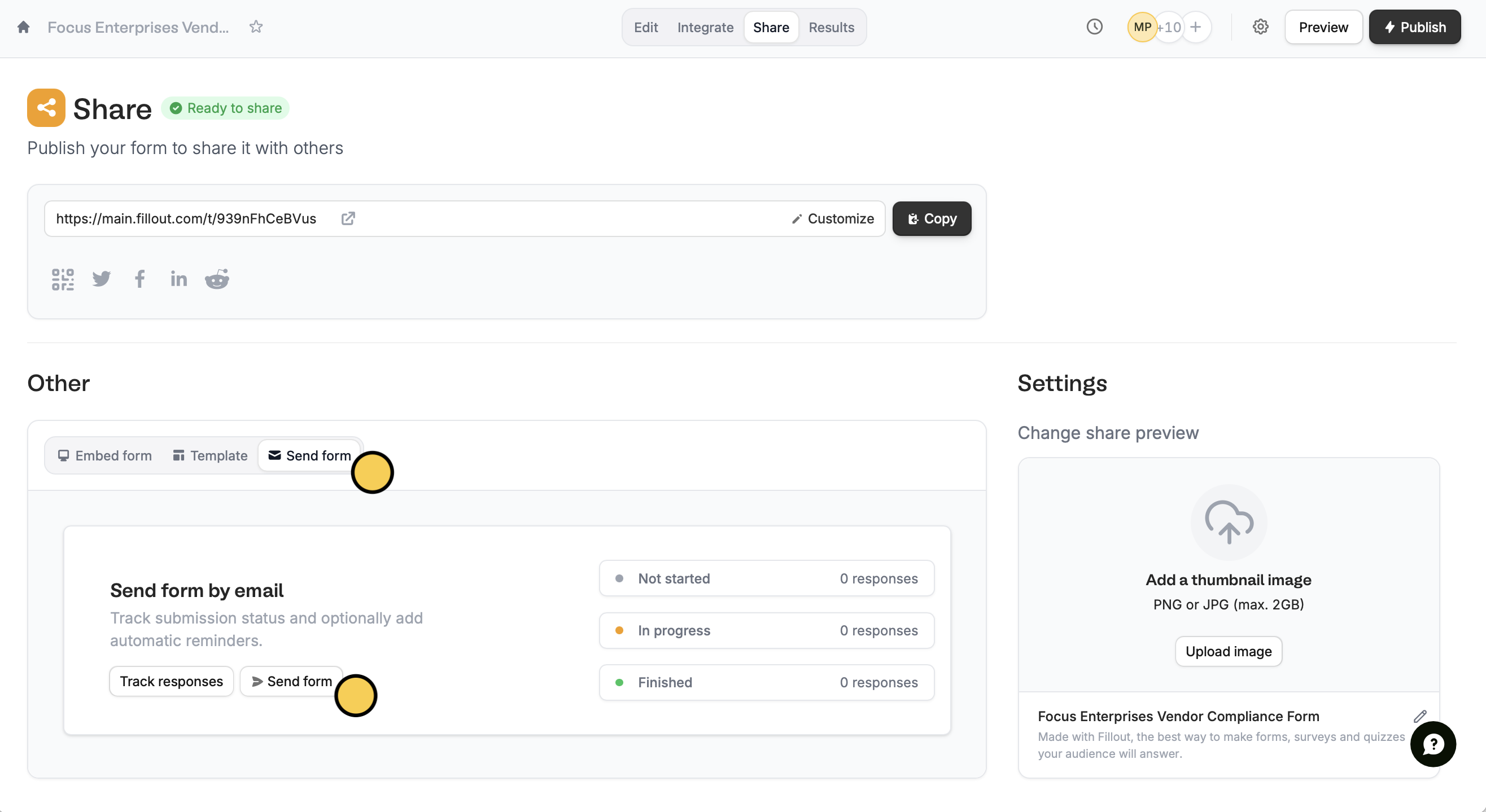Click Upload image button
The height and width of the screenshot is (812, 1486).
coord(1228,651)
